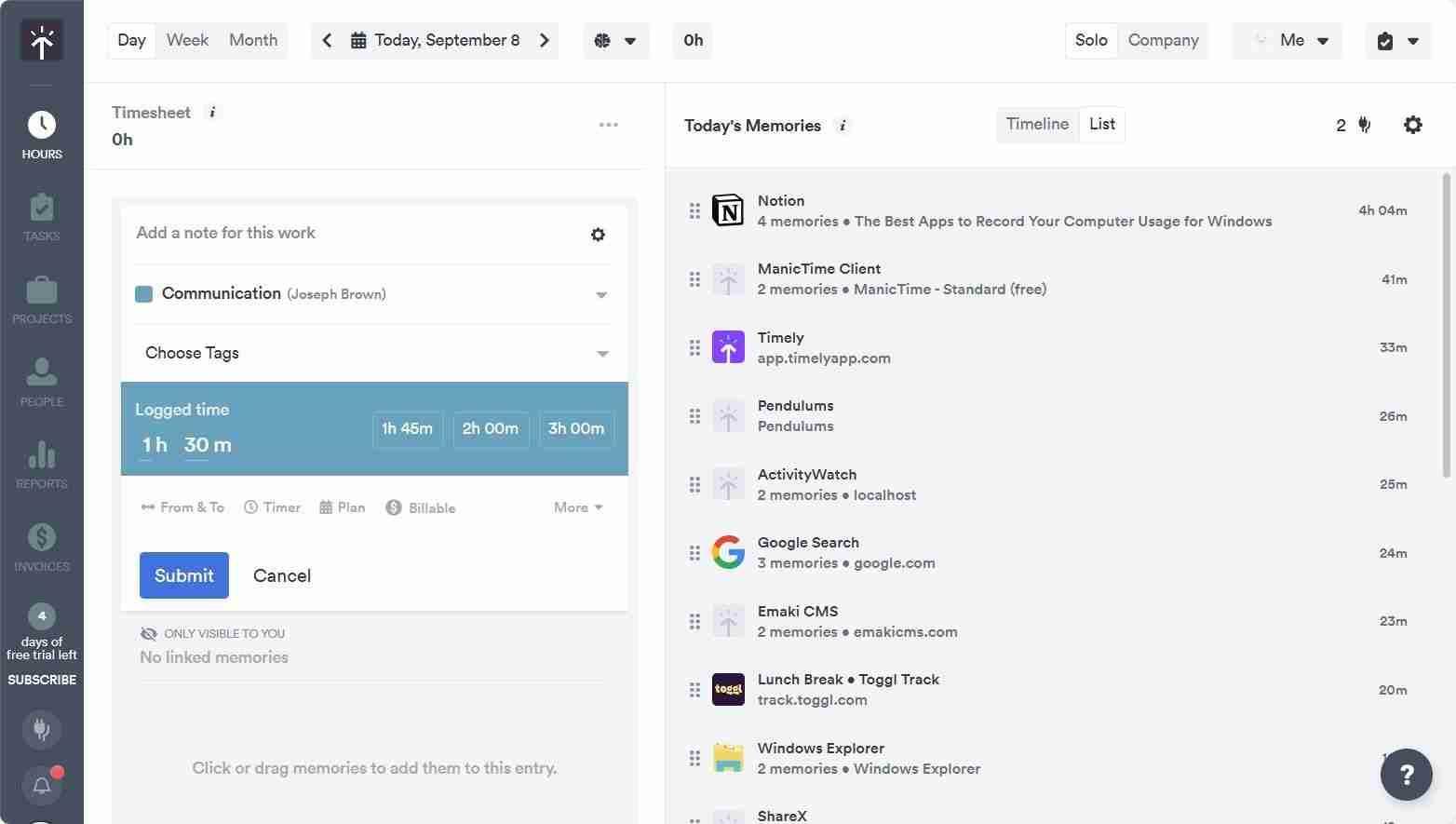Go to the next day
The width and height of the screenshot is (1456, 824).
click(x=545, y=40)
